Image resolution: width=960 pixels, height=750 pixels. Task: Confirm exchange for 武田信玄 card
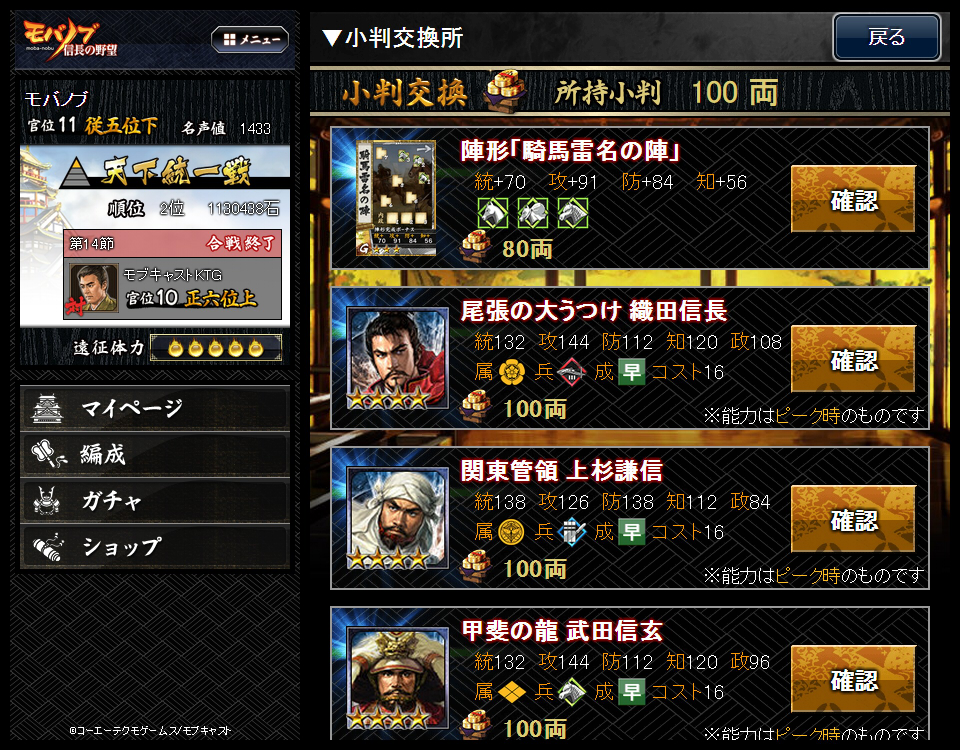tap(853, 679)
